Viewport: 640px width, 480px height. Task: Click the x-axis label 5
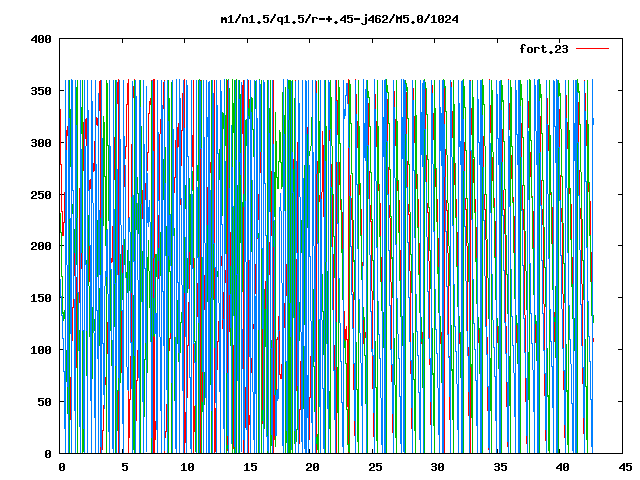coord(124,467)
